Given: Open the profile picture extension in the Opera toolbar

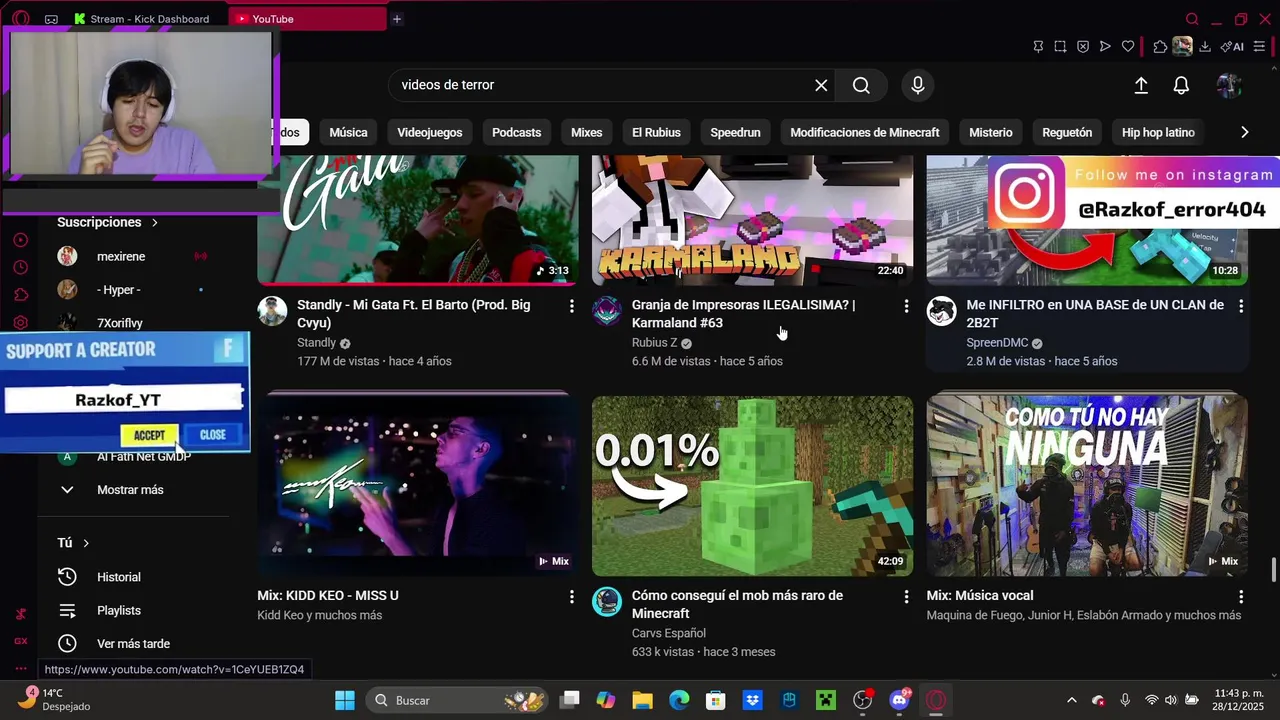Looking at the screenshot, I should pos(1183,47).
